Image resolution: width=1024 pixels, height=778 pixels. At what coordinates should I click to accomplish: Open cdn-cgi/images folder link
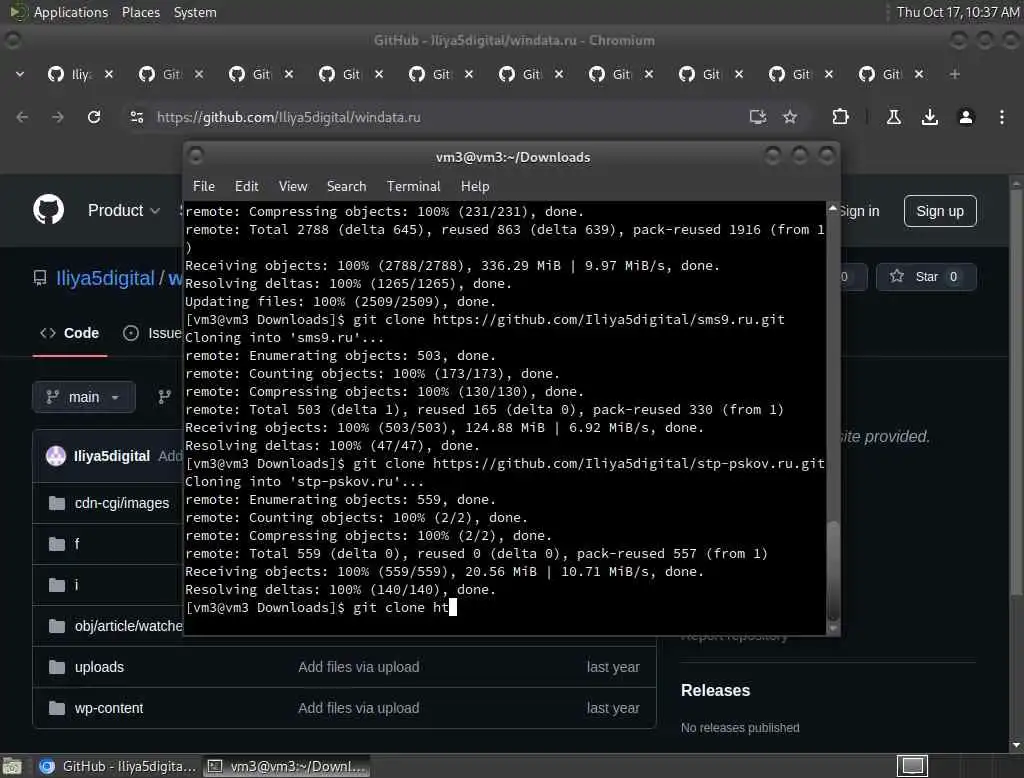click(x=122, y=503)
